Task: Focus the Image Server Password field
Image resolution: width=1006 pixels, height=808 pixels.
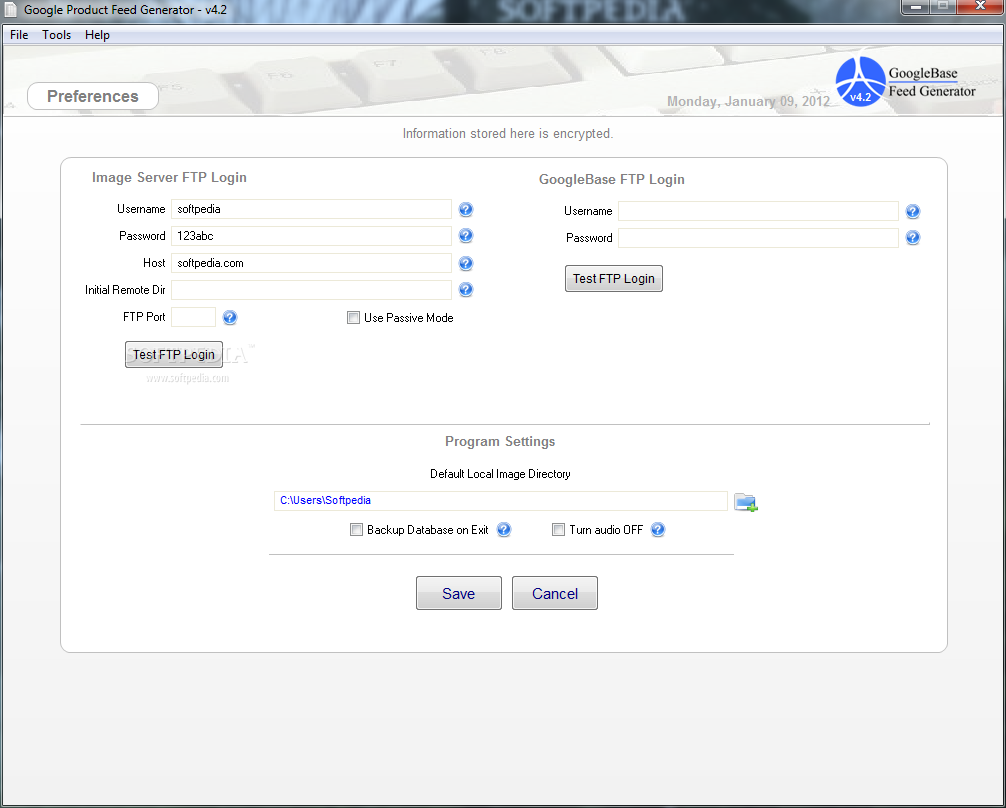Action: 311,236
